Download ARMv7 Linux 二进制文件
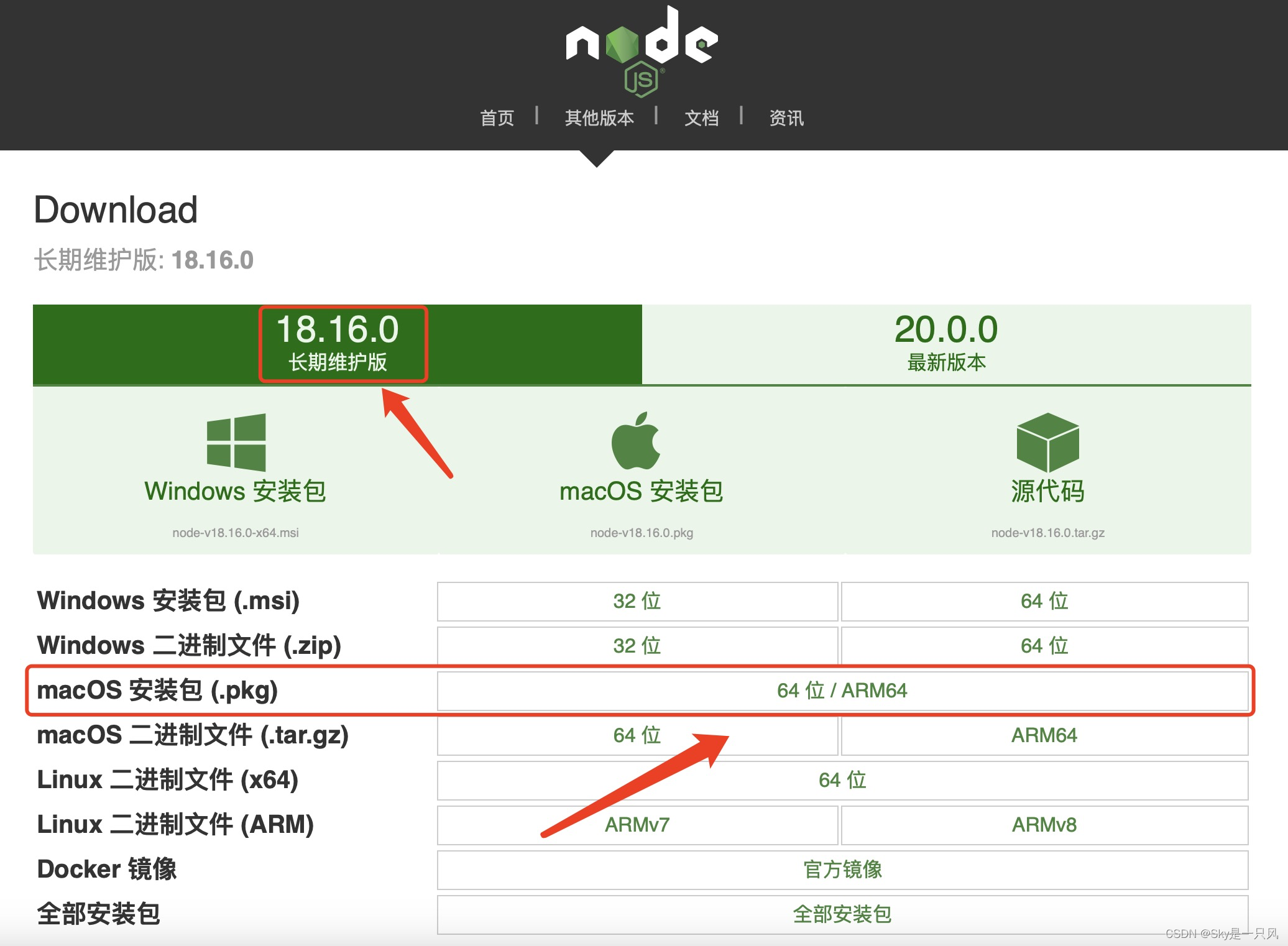The image size is (1288, 946). 637,825
